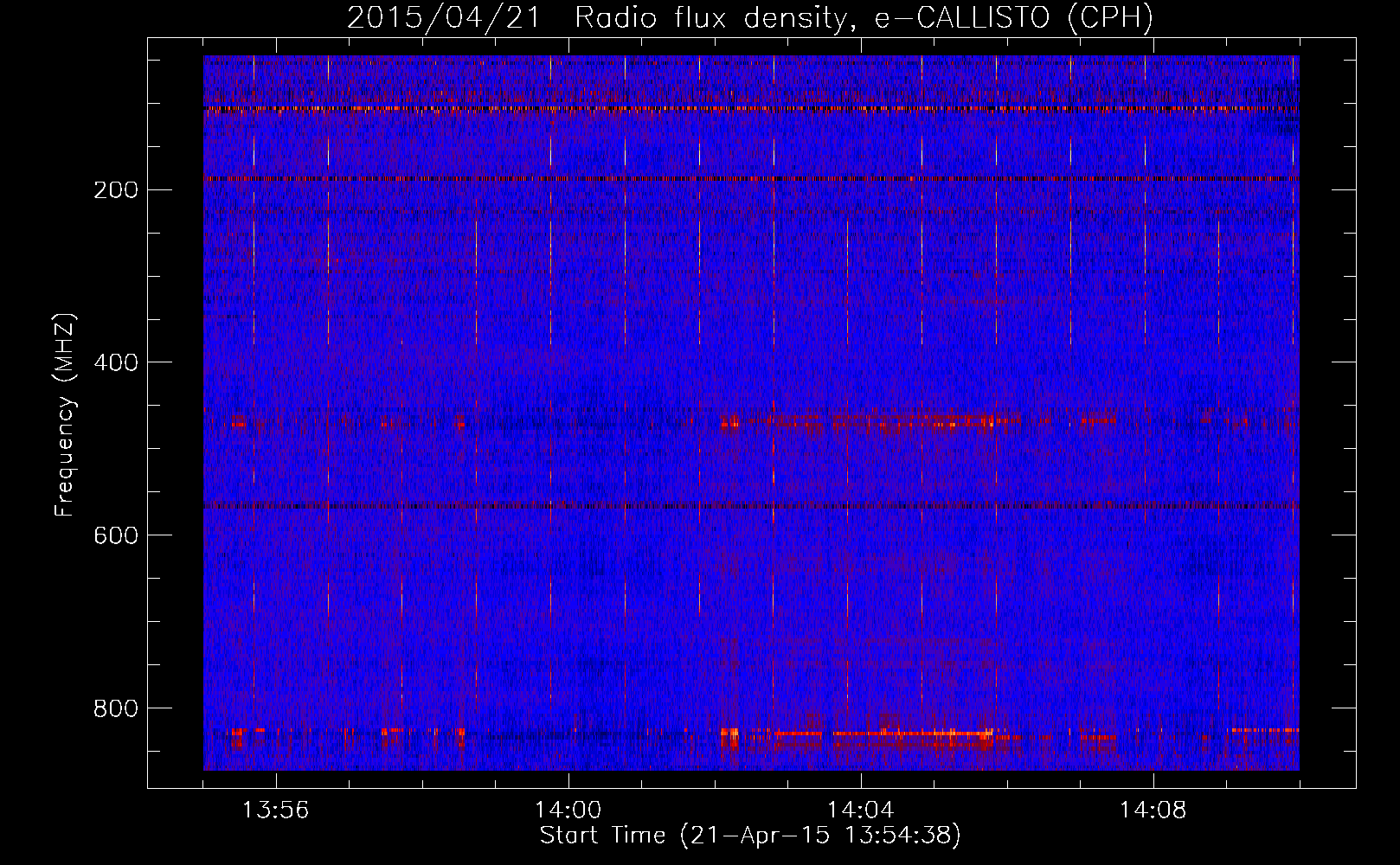
Task: Click the 13:56 time tick label
Action: click(275, 811)
